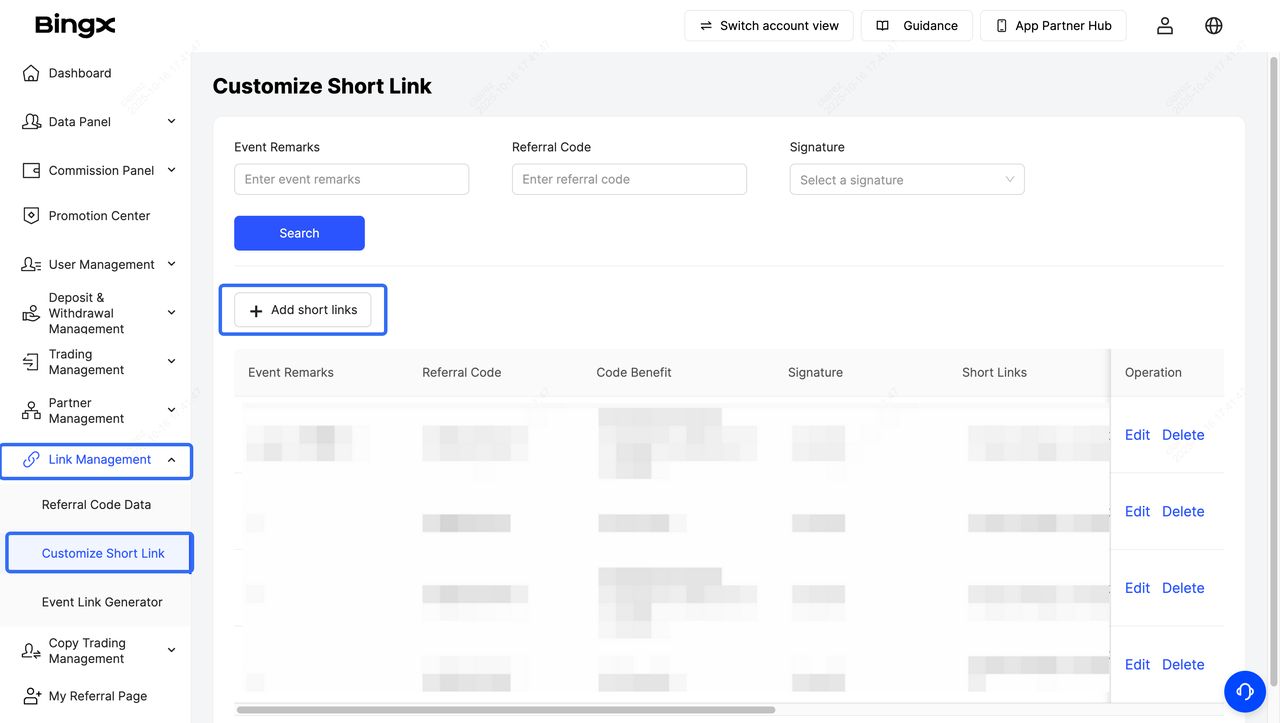Image resolution: width=1280 pixels, height=723 pixels.
Task: Focus the Event Remarks input field
Action: coord(351,180)
